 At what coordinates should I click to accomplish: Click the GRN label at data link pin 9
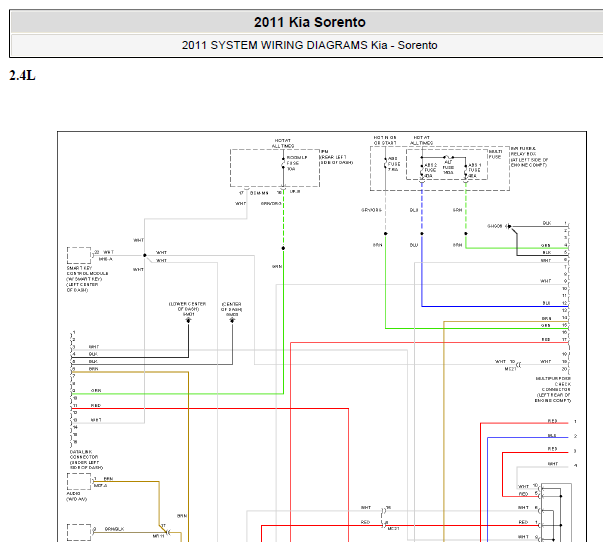[96, 390]
